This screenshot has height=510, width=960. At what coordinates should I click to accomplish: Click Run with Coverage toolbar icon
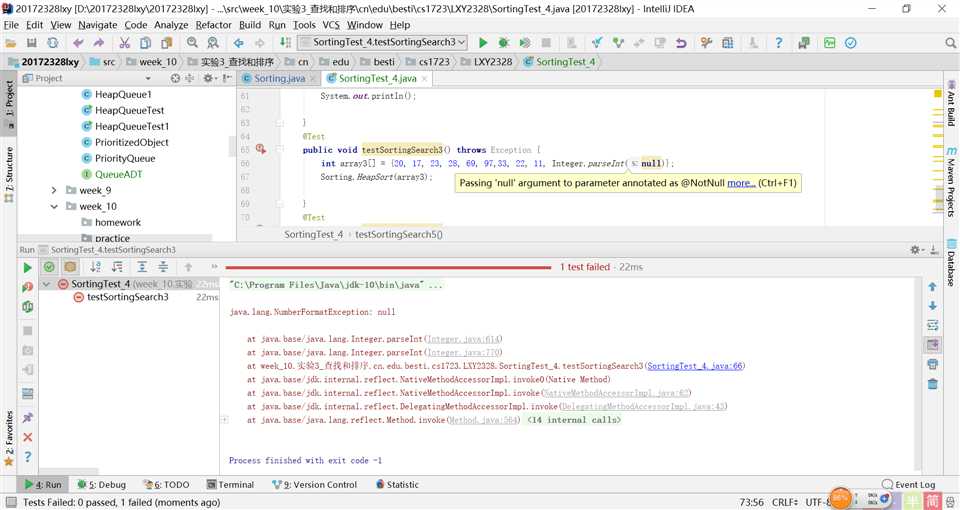point(525,42)
